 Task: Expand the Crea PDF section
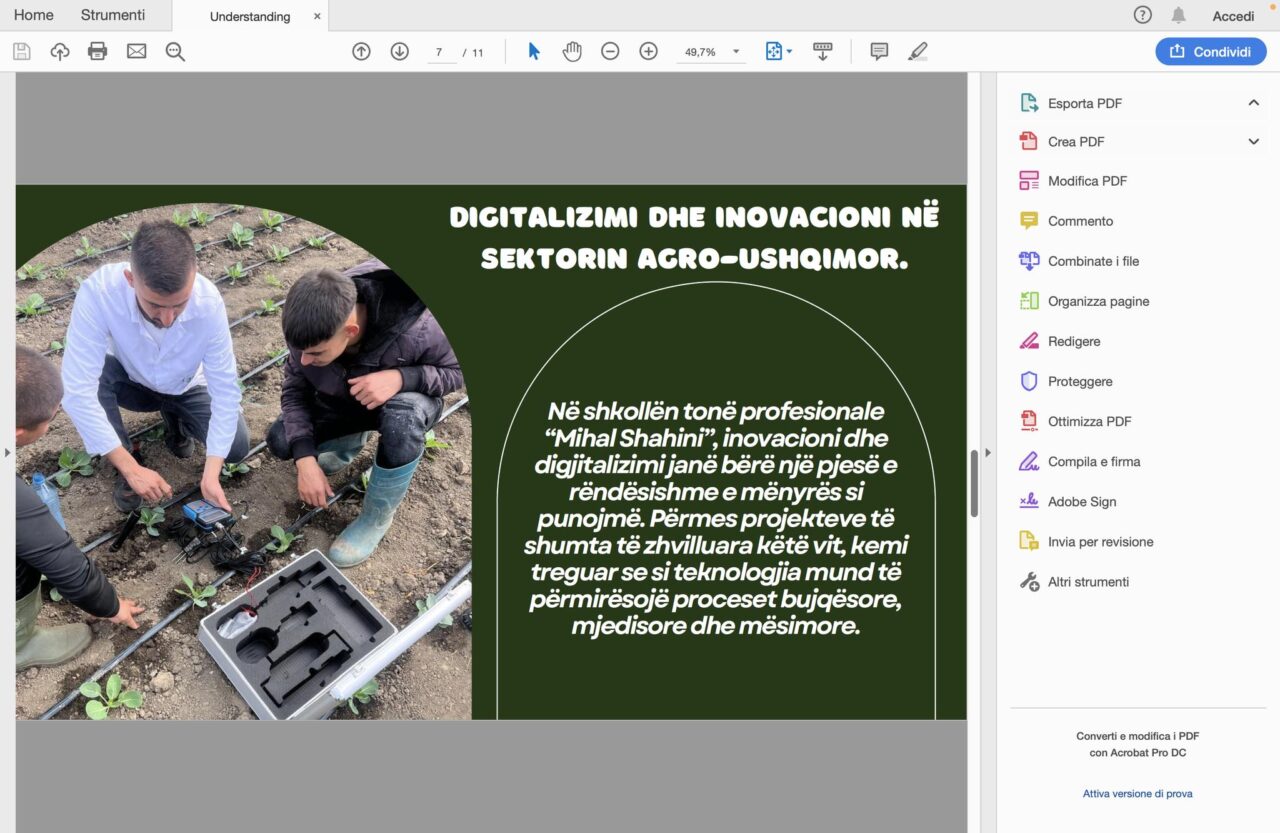[1253, 142]
